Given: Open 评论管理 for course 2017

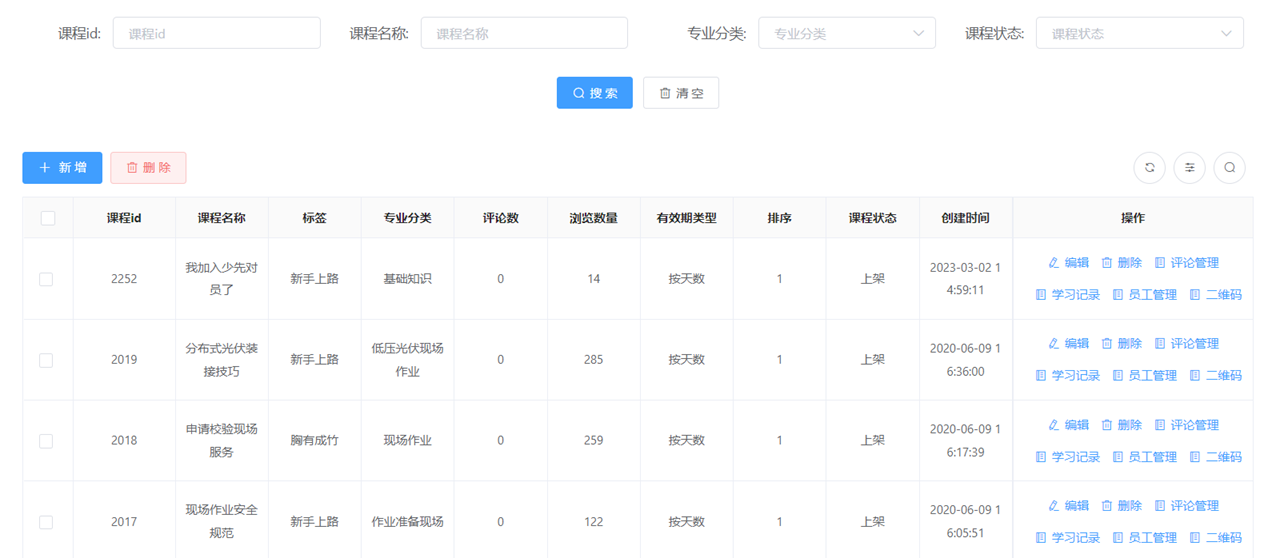Looking at the screenshot, I should tap(1186, 506).
